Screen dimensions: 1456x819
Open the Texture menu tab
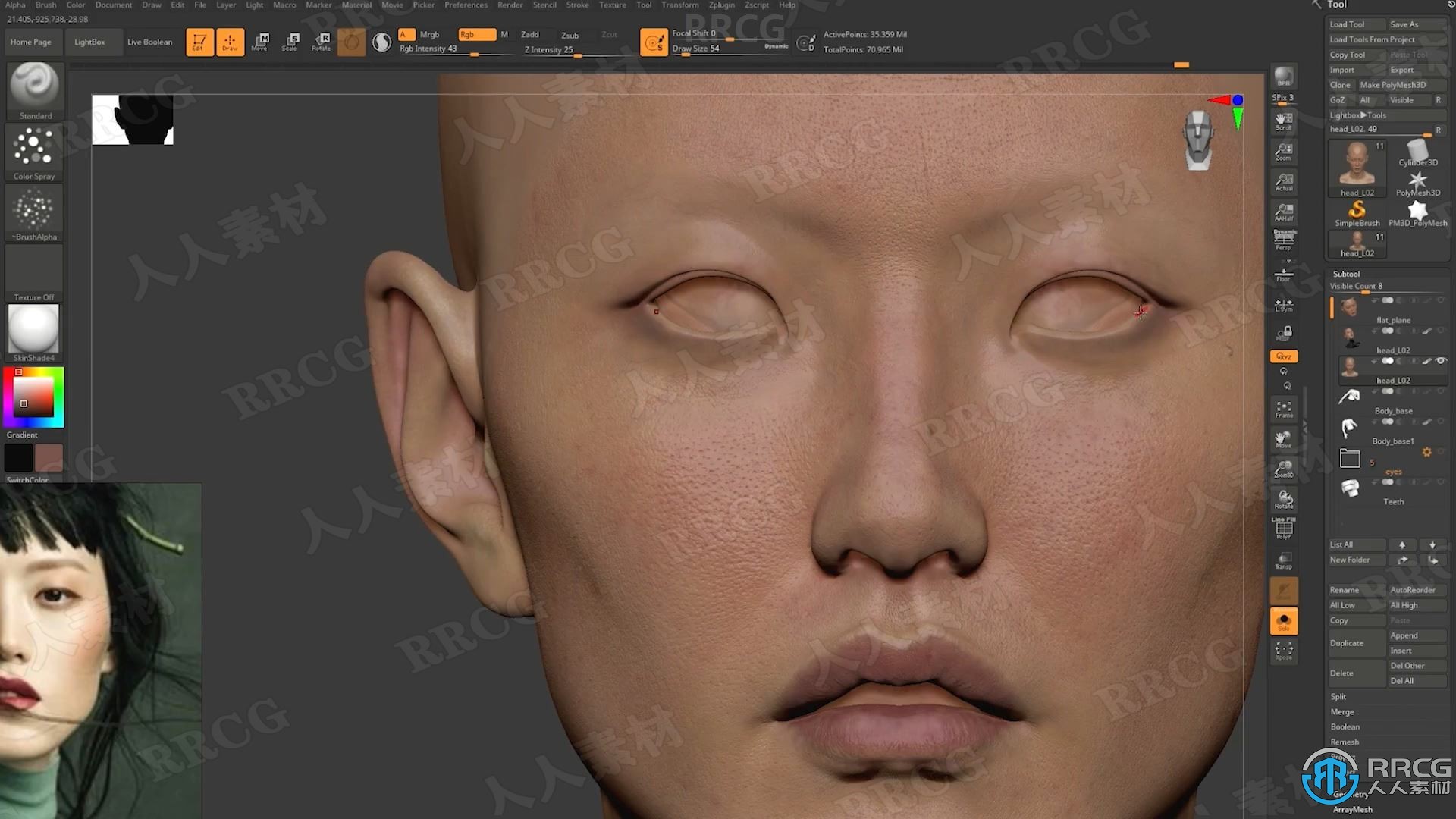point(612,5)
